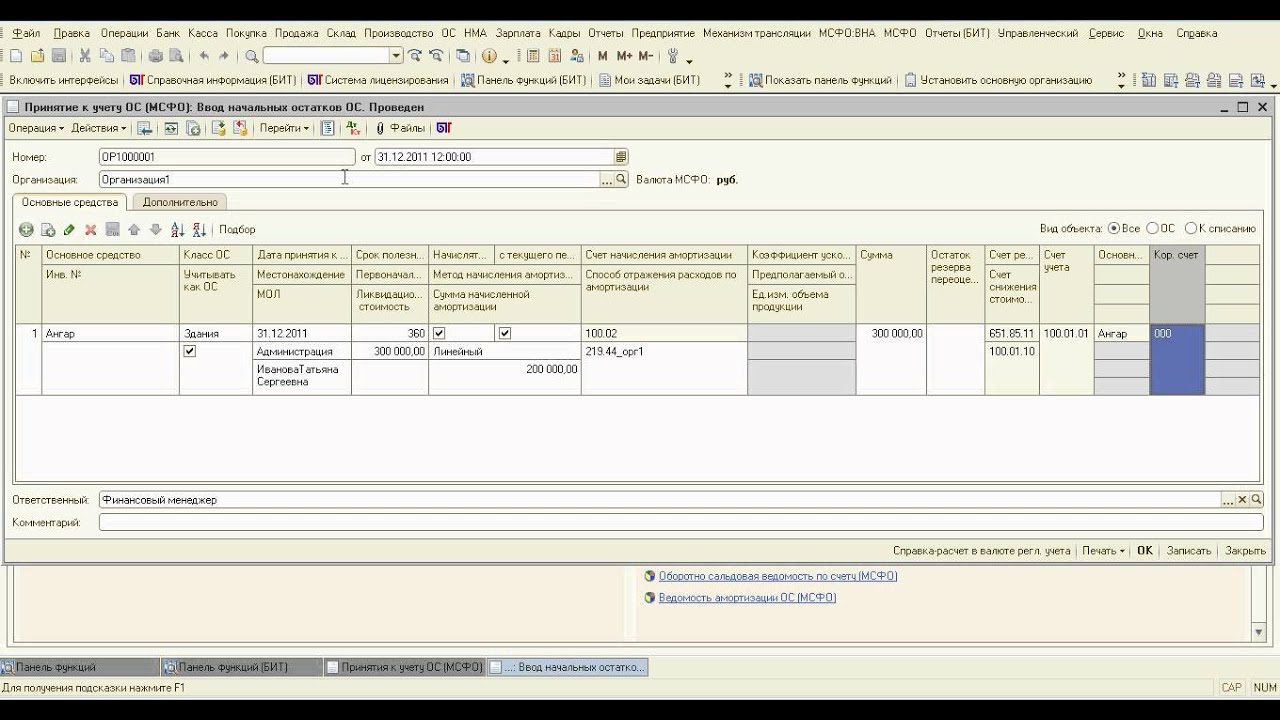Toggle the Начислять амортизацию checkbox in Ангар row
1280x720 pixels.
tap(439, 333)
